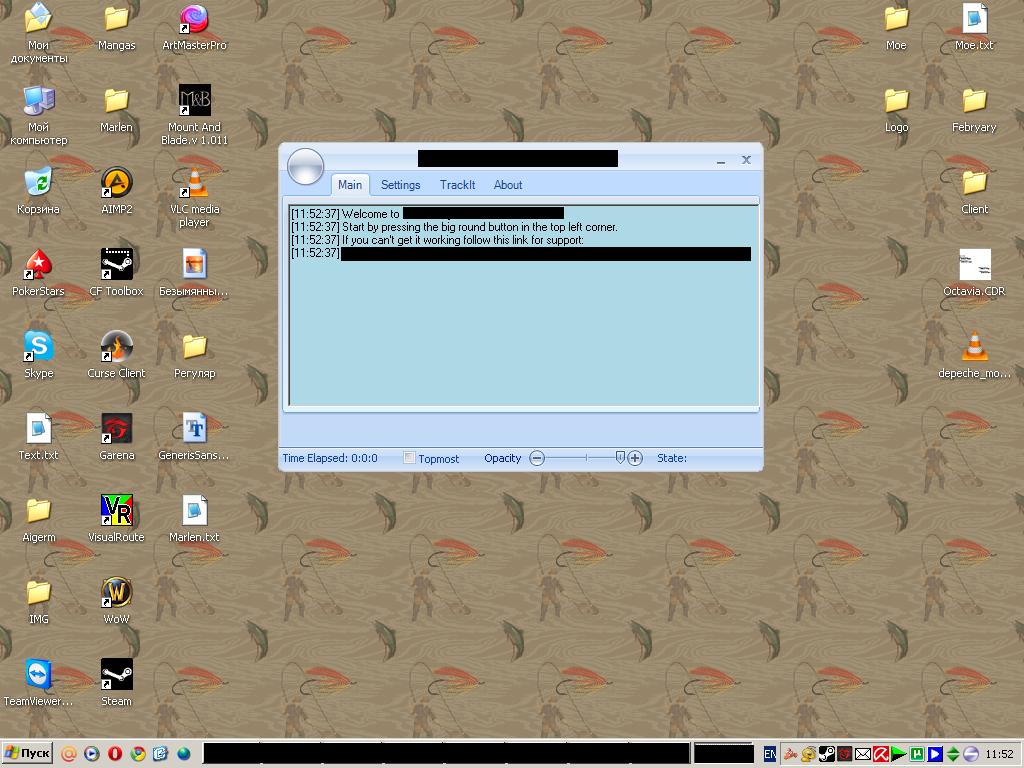Enable the Topmost checkbox
The image size is (1024, 768).
(409, 458)
